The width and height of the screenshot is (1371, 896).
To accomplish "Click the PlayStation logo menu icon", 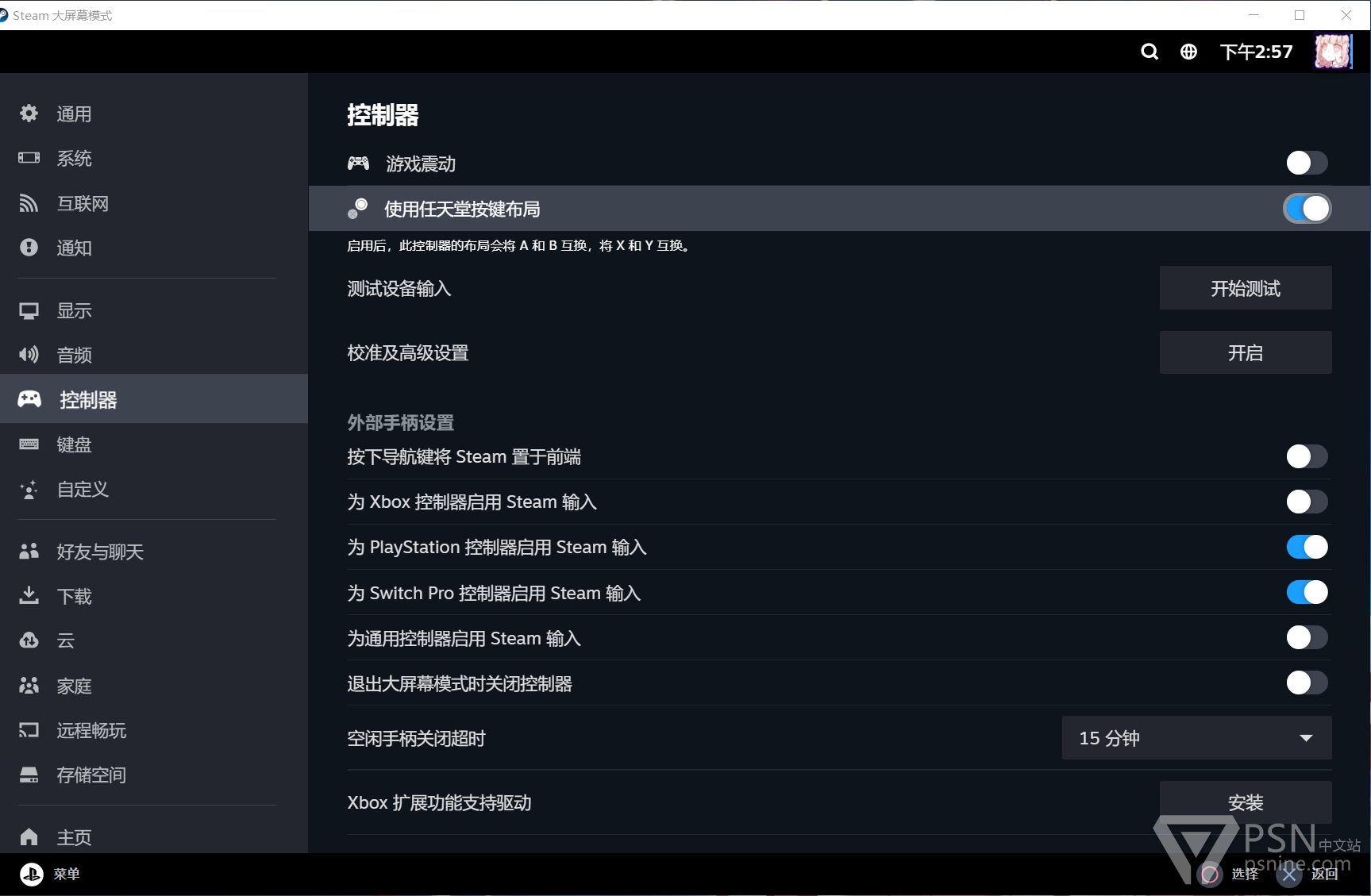I will [32, 875].
